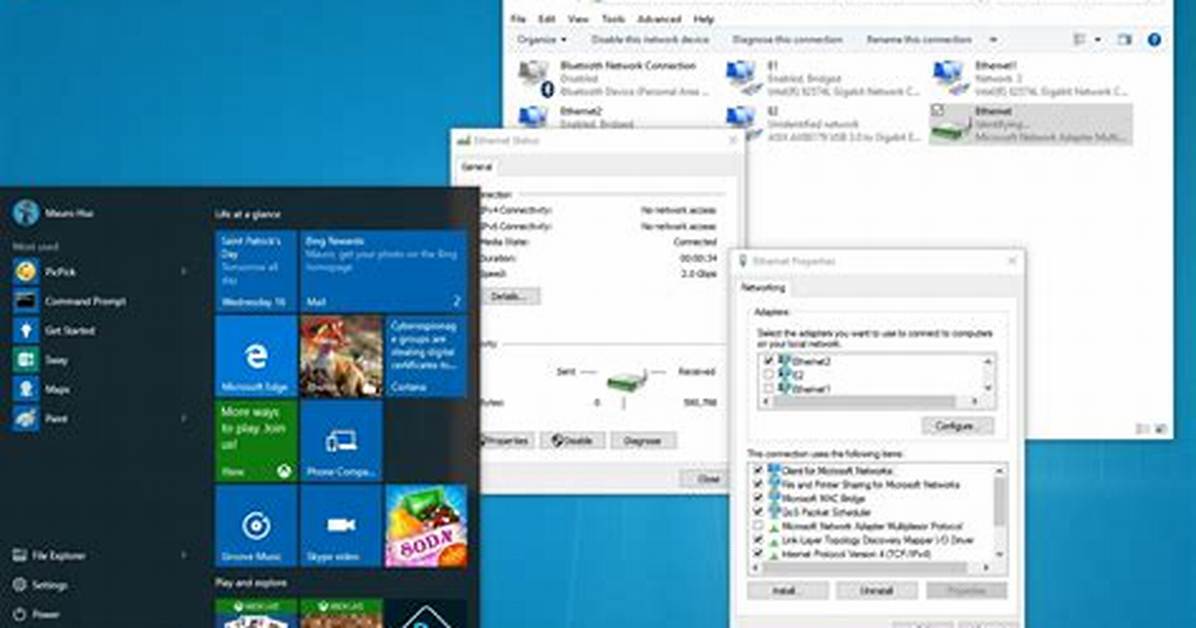
Task: Expand the File Explorer jump list arrow
Action: click(x=184, y=556)
